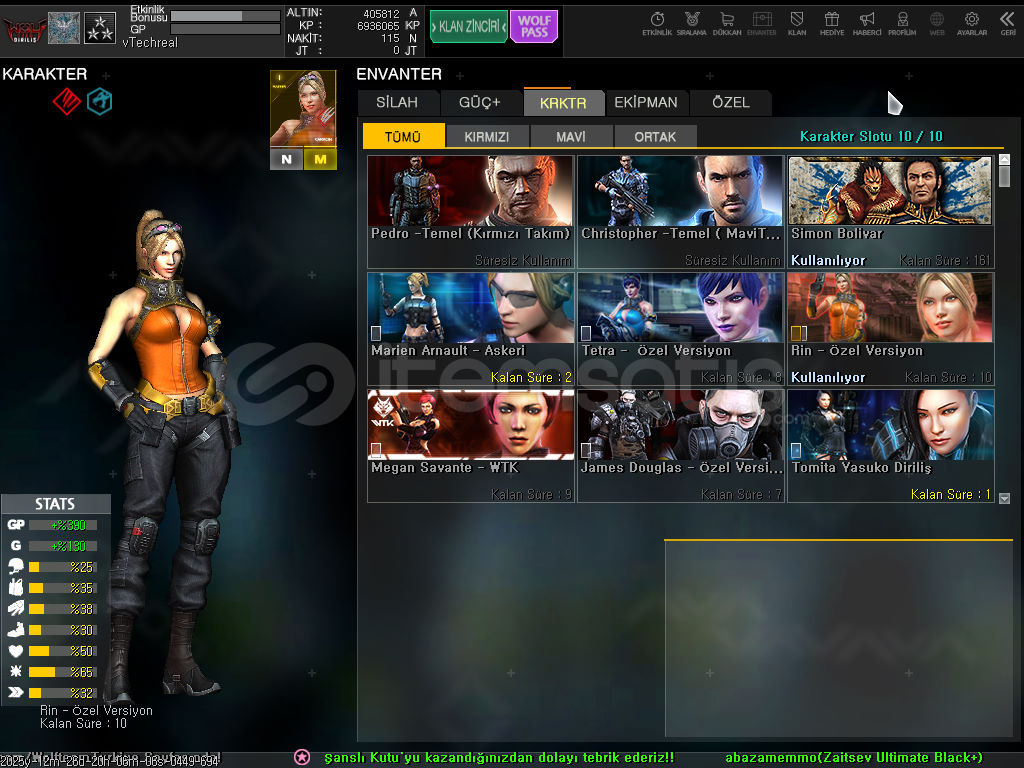Toggle checkbox on Tetra card

click(586, 333)
